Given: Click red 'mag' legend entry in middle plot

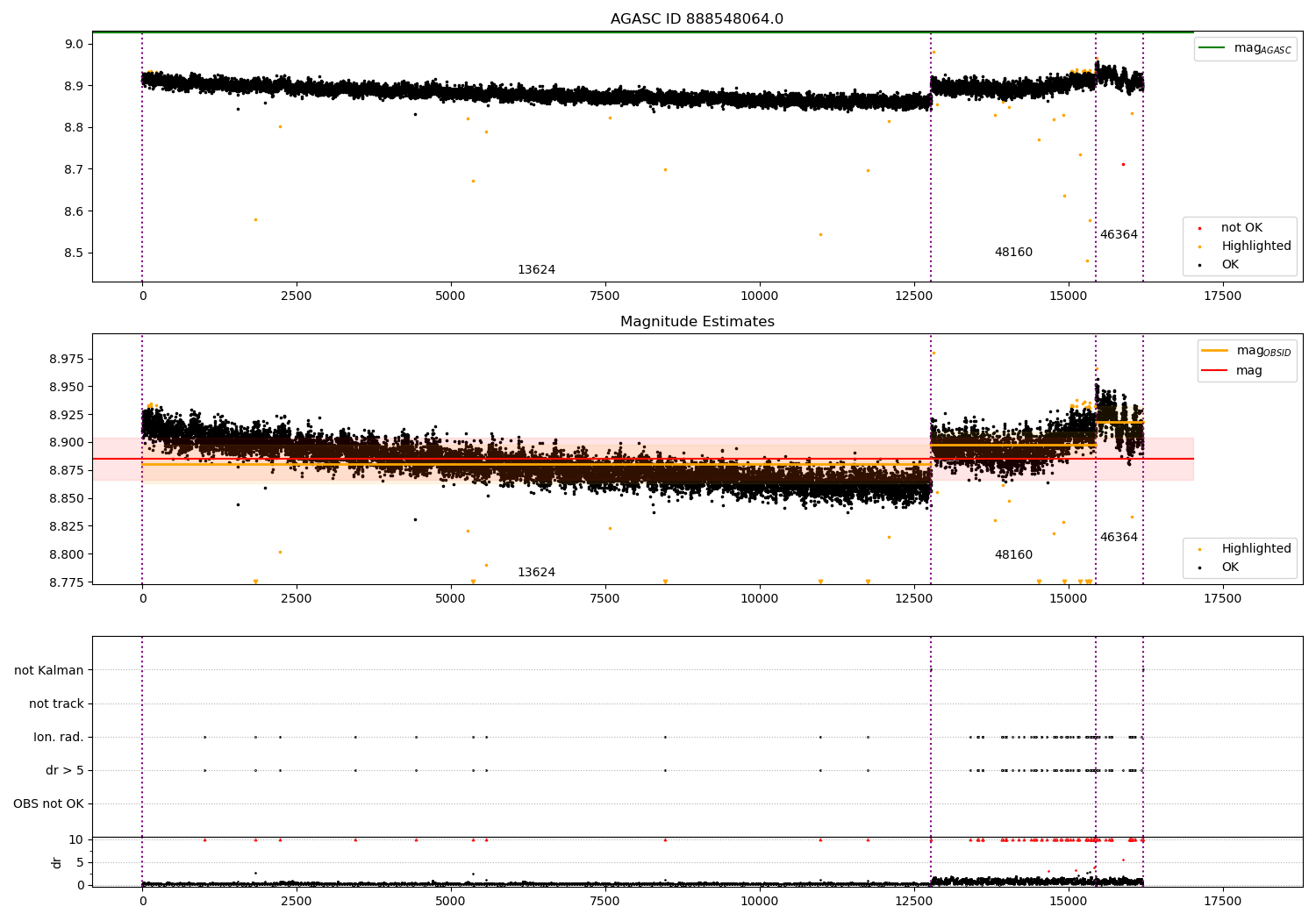Looking at the screenshot, I should click(1233, 371).
